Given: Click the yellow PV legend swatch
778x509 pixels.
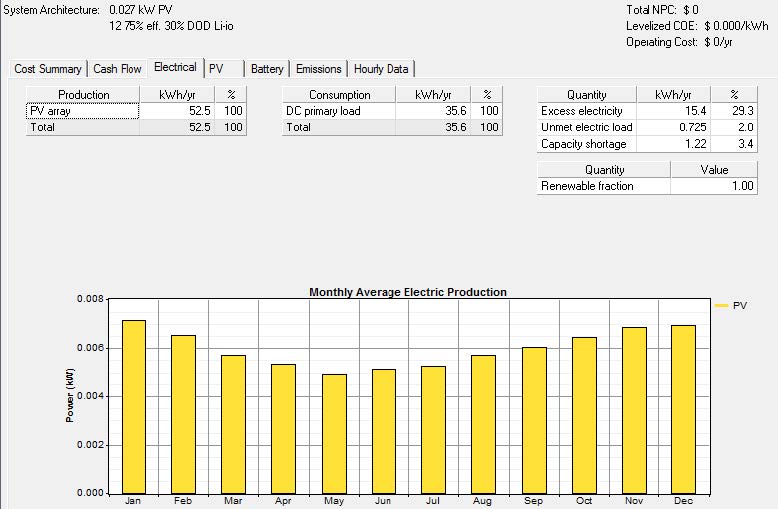Looking at the screenshot, I should 722,306.
